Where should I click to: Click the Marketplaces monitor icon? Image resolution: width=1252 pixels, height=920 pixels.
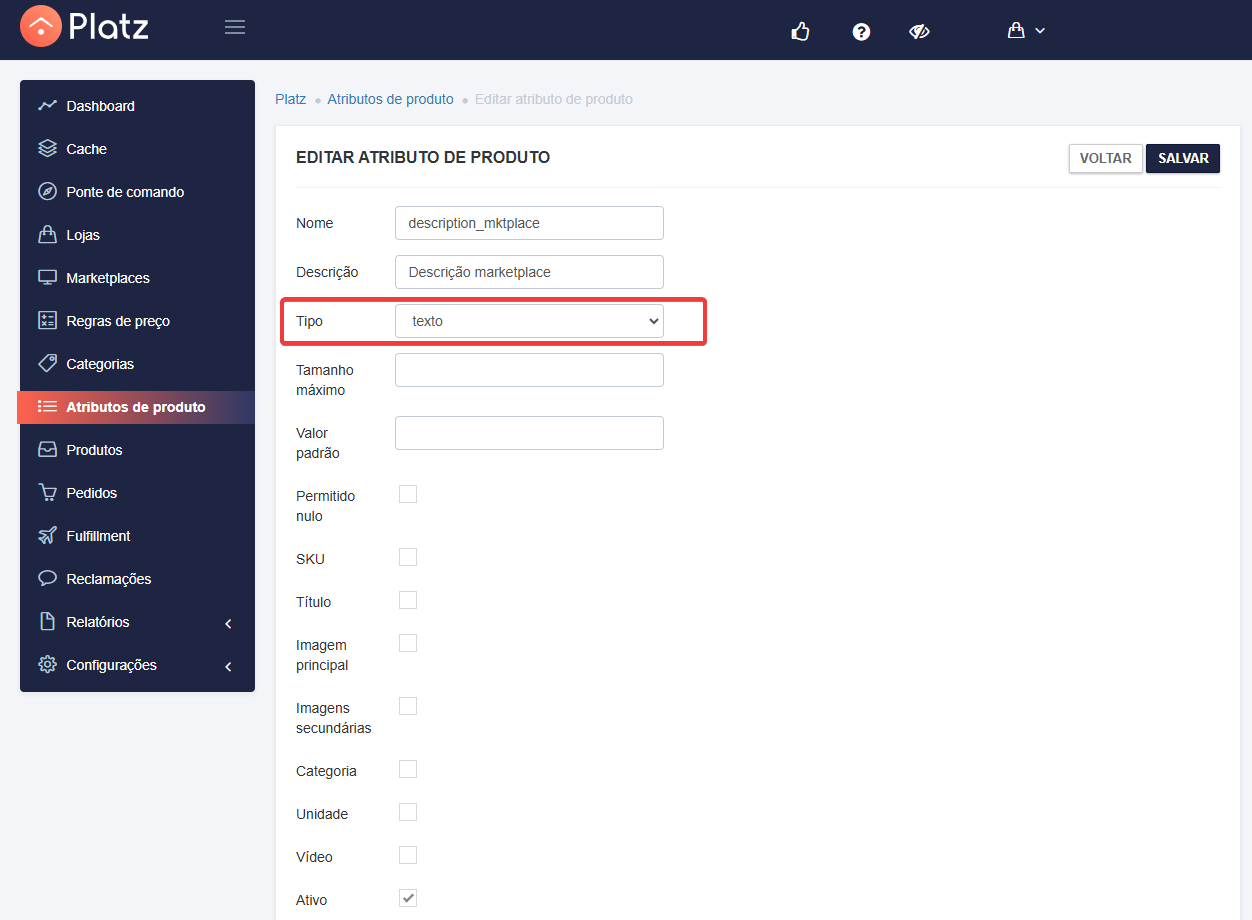47,278
